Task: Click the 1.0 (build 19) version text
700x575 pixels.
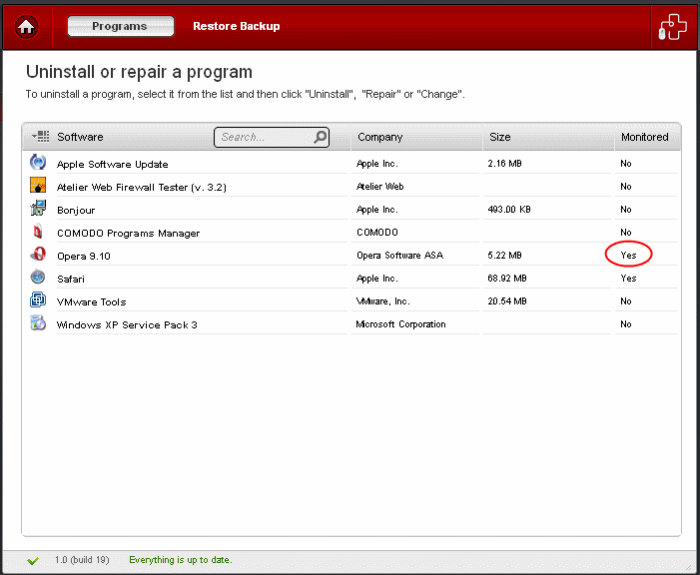Action: 82,560
